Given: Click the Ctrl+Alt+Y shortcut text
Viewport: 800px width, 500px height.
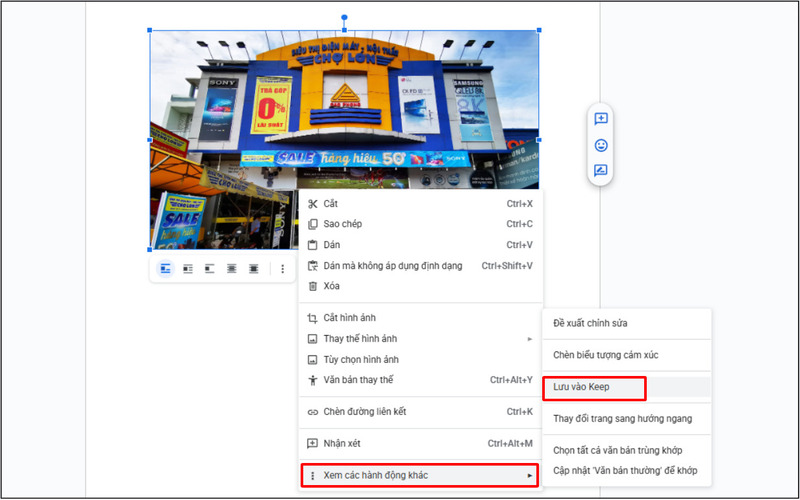Looking at the screenshot, I should click(511, 380).
